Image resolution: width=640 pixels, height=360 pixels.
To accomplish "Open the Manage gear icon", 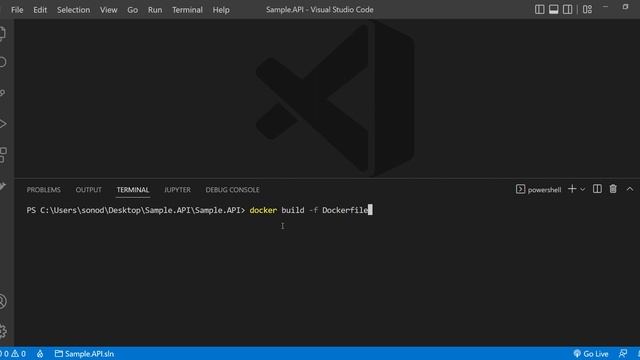I will [x=3, y=331].
